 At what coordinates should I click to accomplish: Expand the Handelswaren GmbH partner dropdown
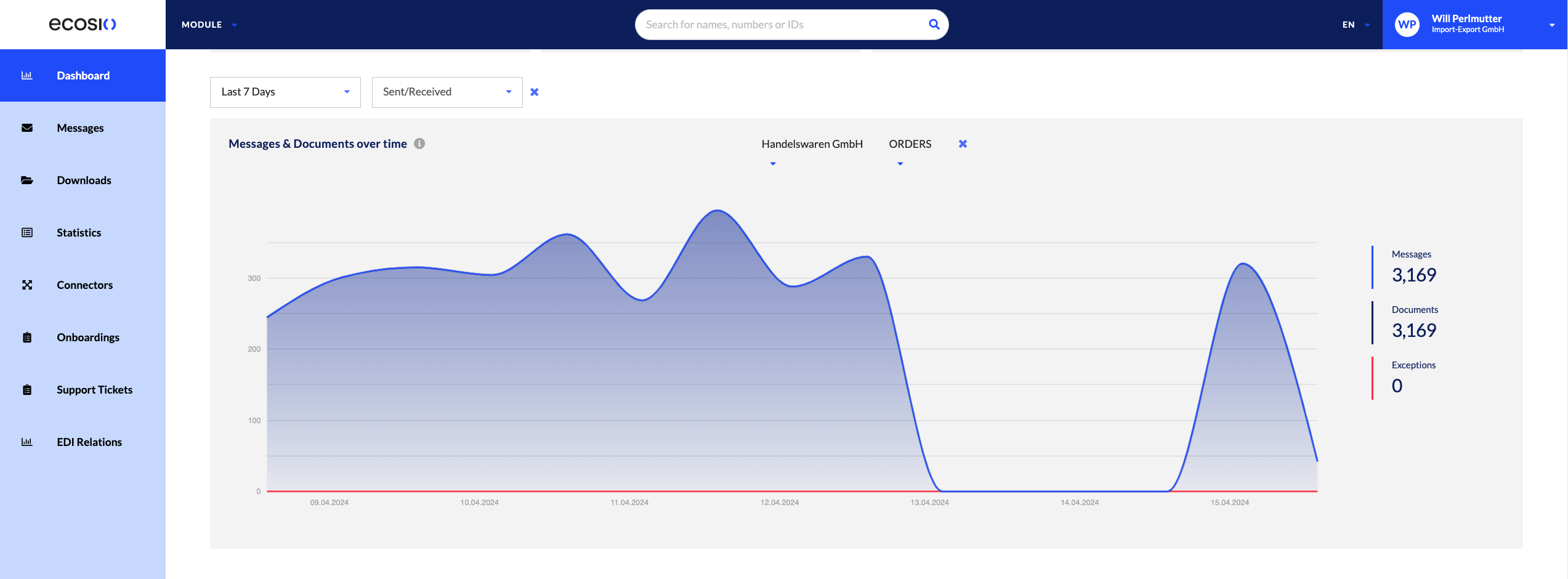tap(812, 151)
